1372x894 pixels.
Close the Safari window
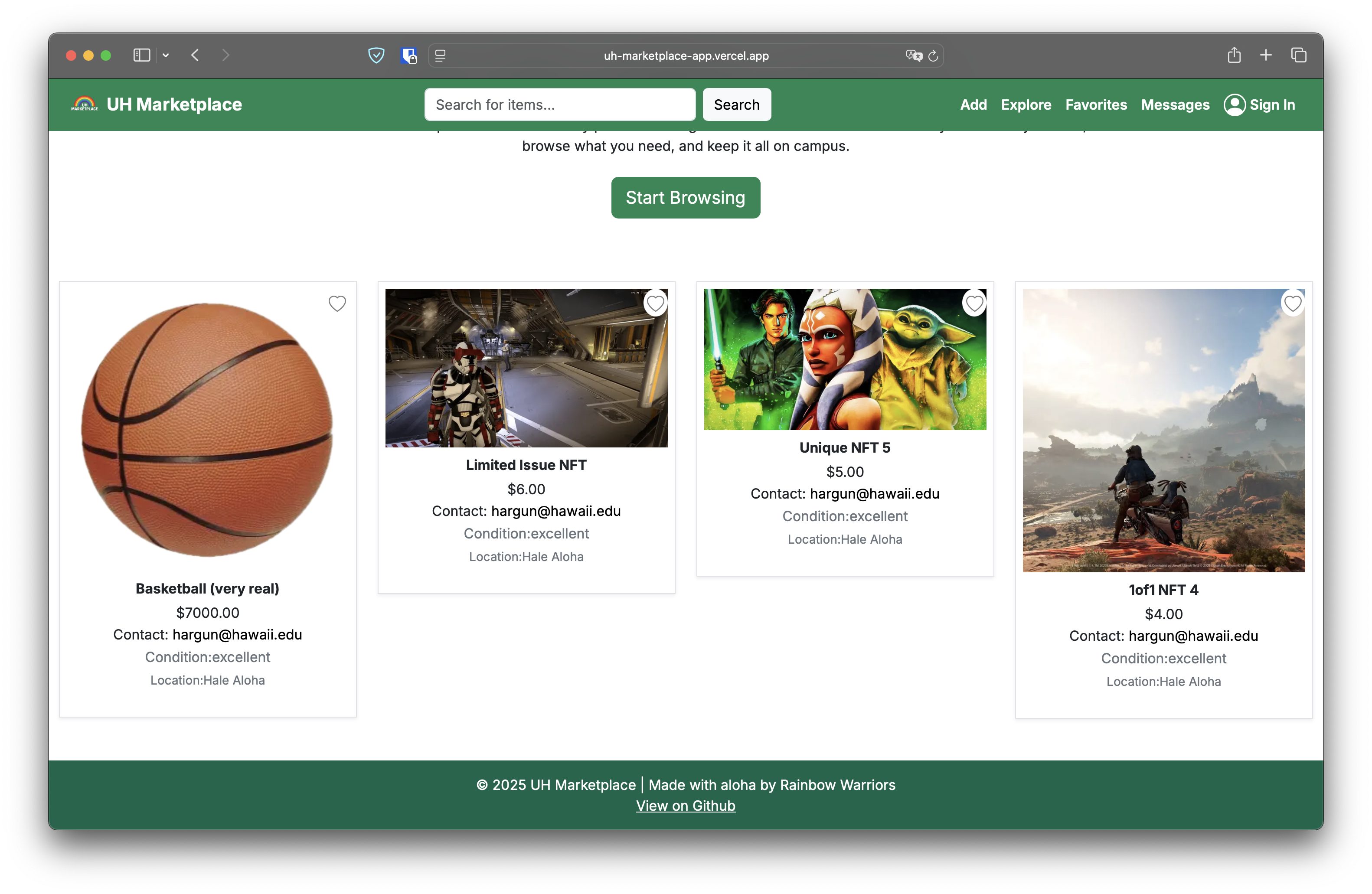[x=72, y=55]
